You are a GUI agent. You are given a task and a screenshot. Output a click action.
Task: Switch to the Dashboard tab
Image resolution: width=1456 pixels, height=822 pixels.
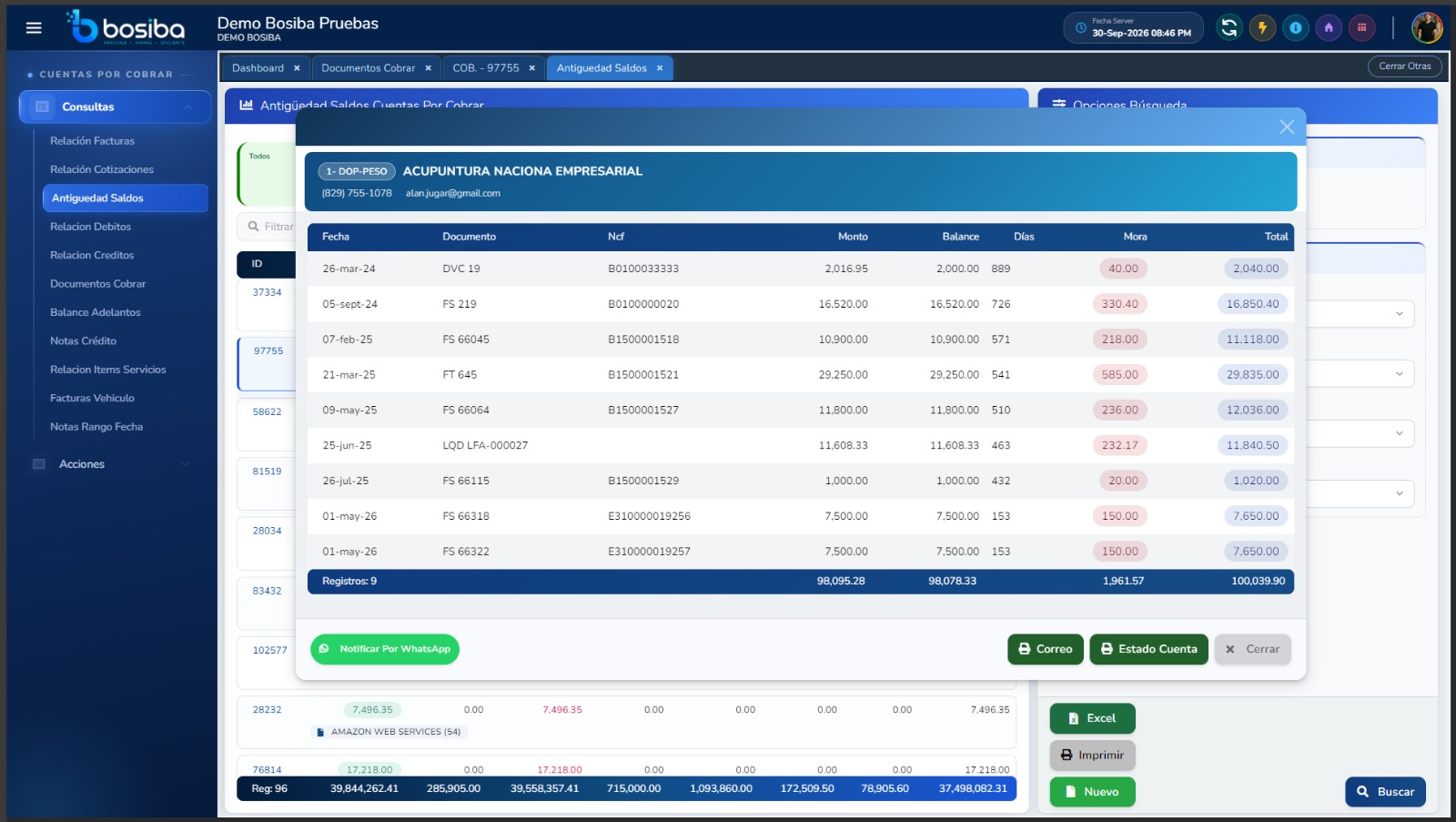[x=258, y=68]
